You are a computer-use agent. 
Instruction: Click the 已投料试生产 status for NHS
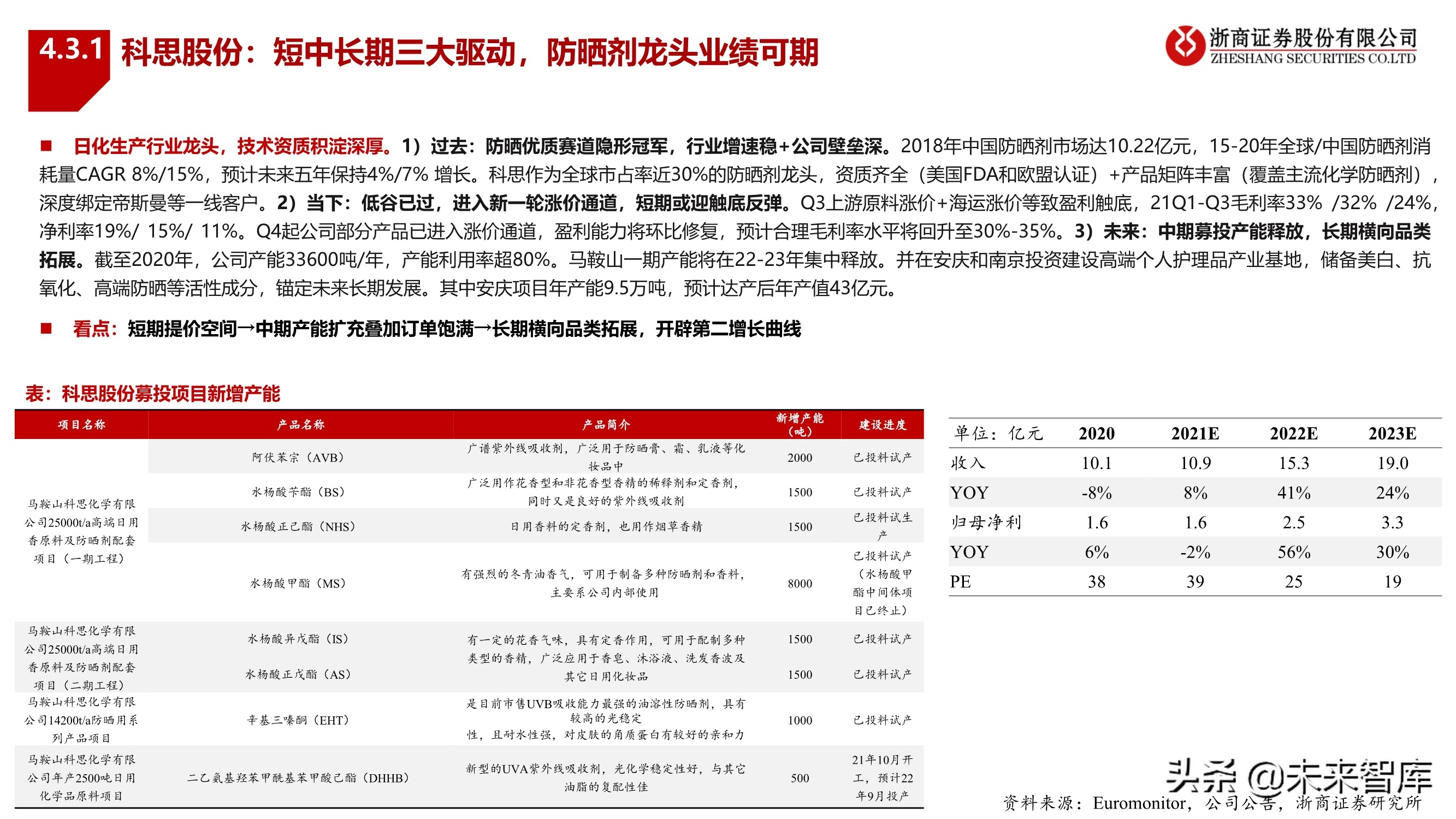pos(883,526)
